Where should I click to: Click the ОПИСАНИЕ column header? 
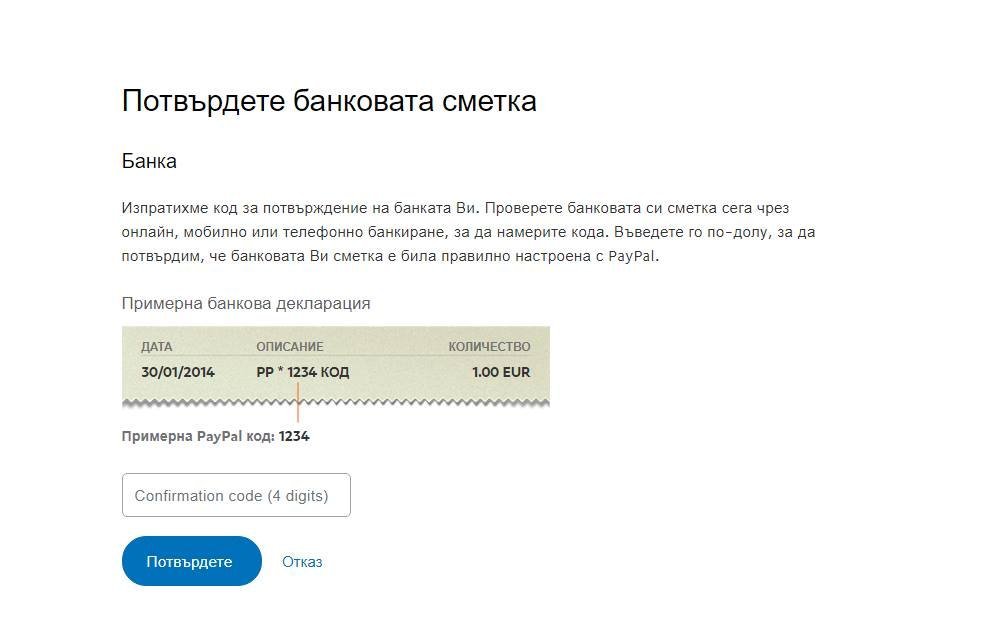(290, 347)
